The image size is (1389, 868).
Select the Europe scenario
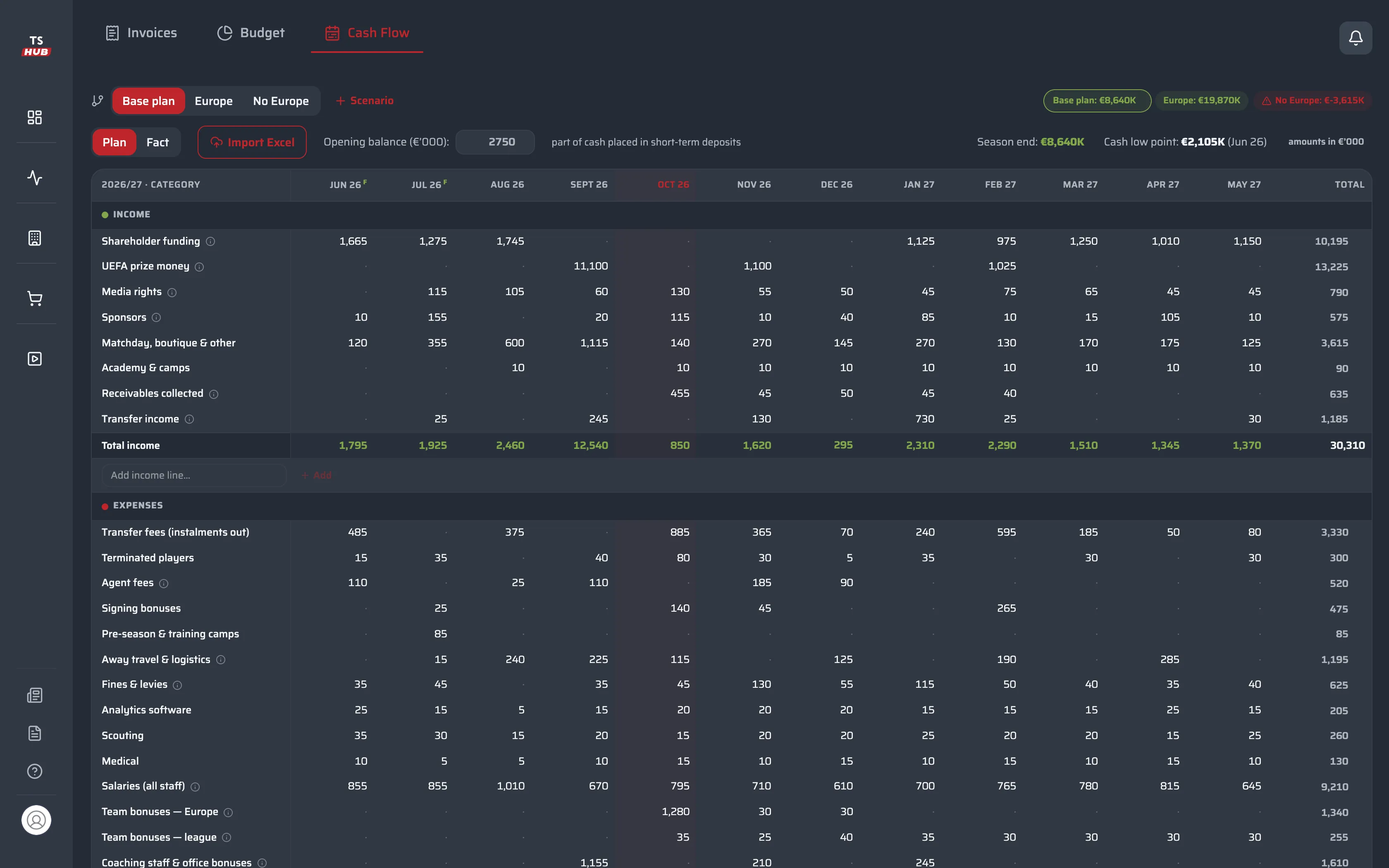point(213,101)
